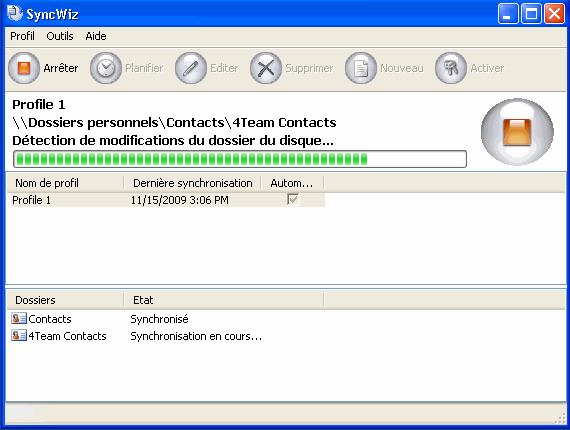Open the Aide menu

click(96, 36)
